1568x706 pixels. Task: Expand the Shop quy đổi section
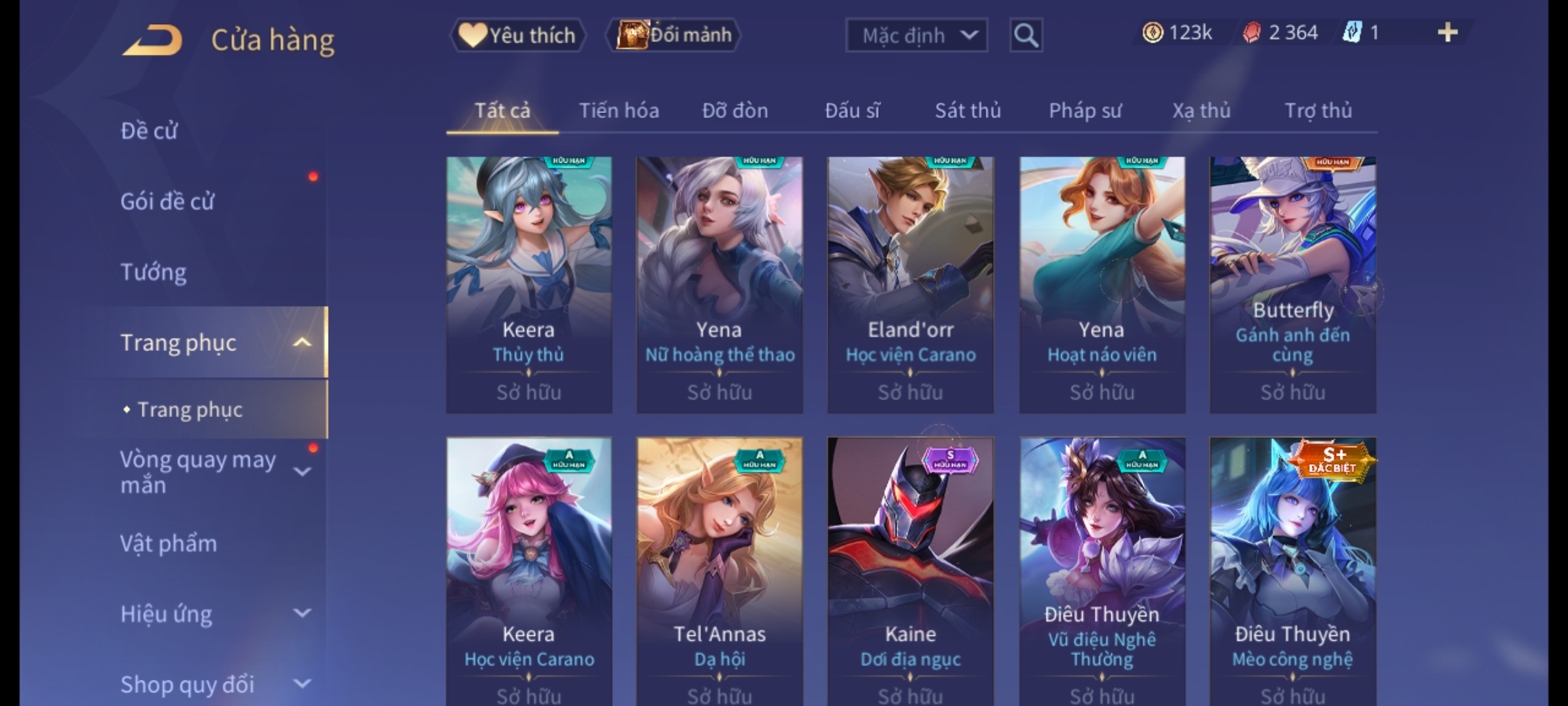click(x=302, y=684)
